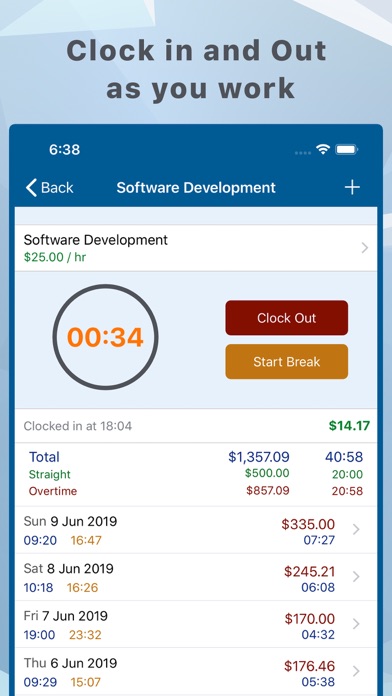Screen dimensions: 392x696
Task: Select the 04:32 duration
Action: pyautogui.click(x=318, y=635)
